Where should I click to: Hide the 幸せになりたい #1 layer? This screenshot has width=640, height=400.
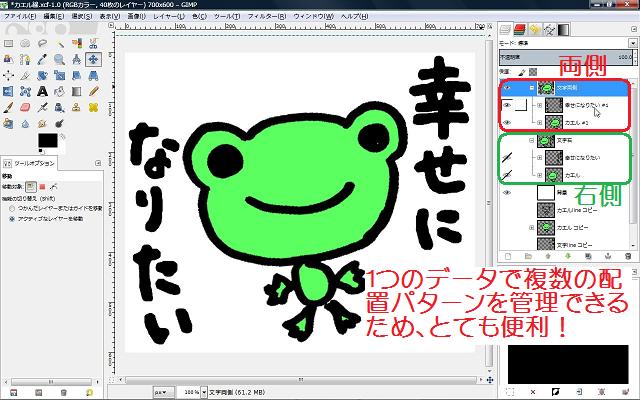click(507, 105)
